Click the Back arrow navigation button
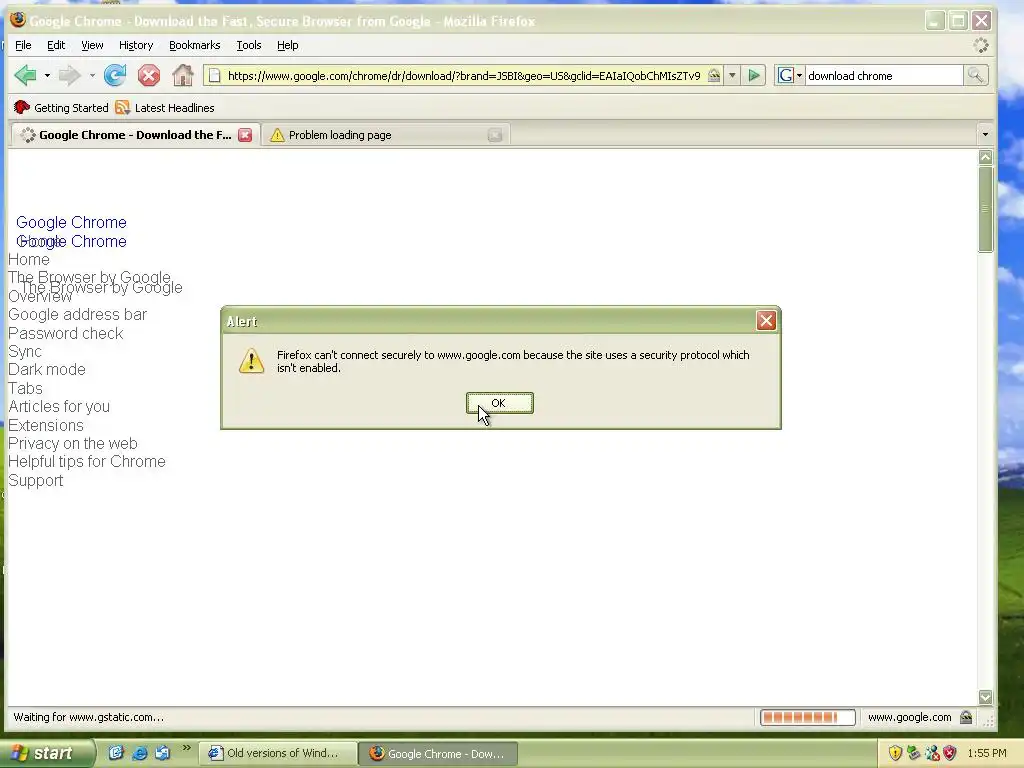1024x768 pixels. tap(25, 76)
